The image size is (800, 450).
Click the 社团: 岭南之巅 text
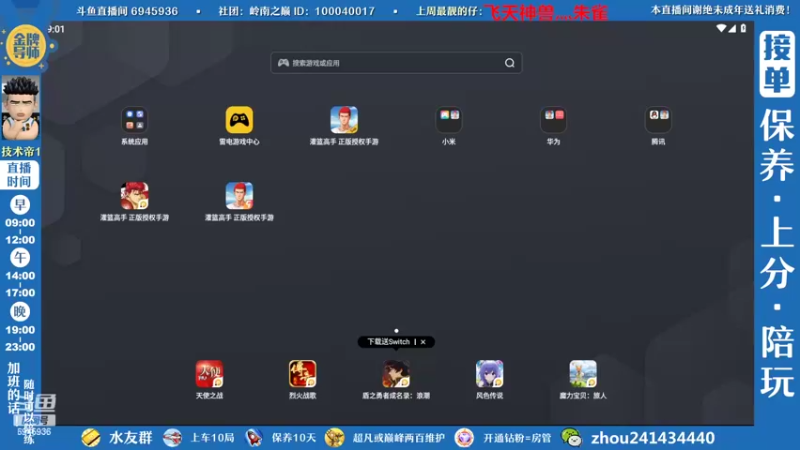pyautogui.click(x=253, y=11)
